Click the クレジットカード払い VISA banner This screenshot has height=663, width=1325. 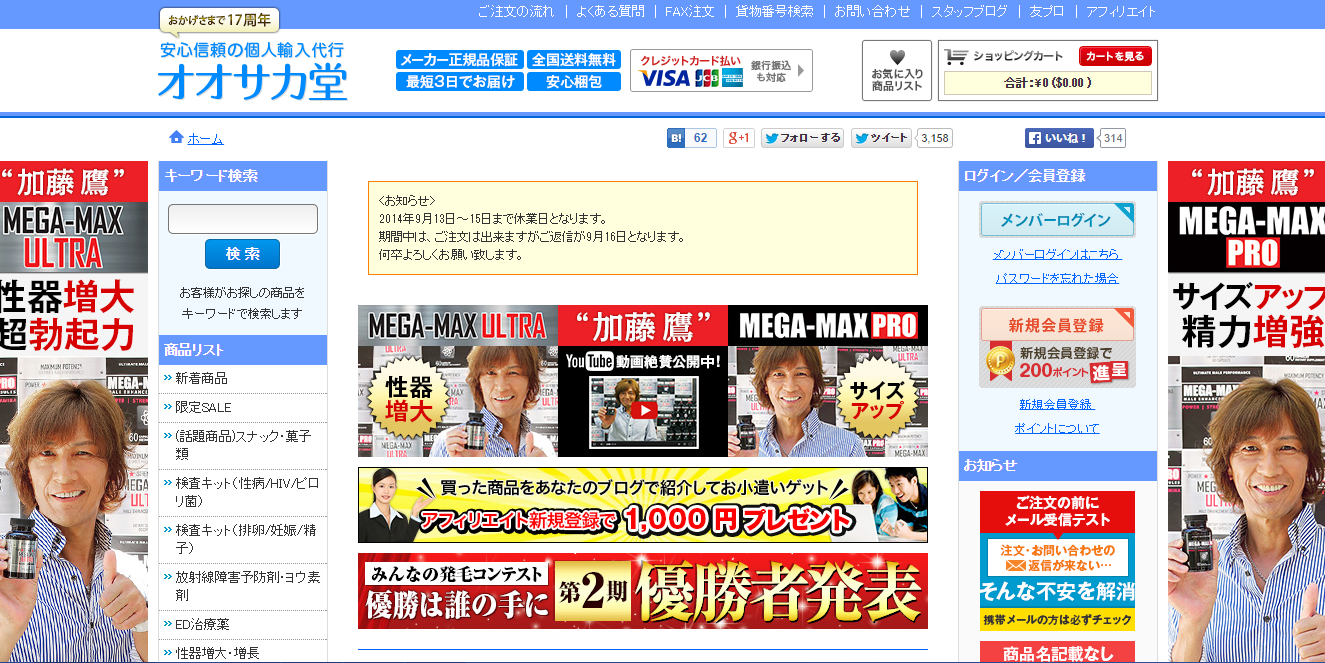coord(721,71)
